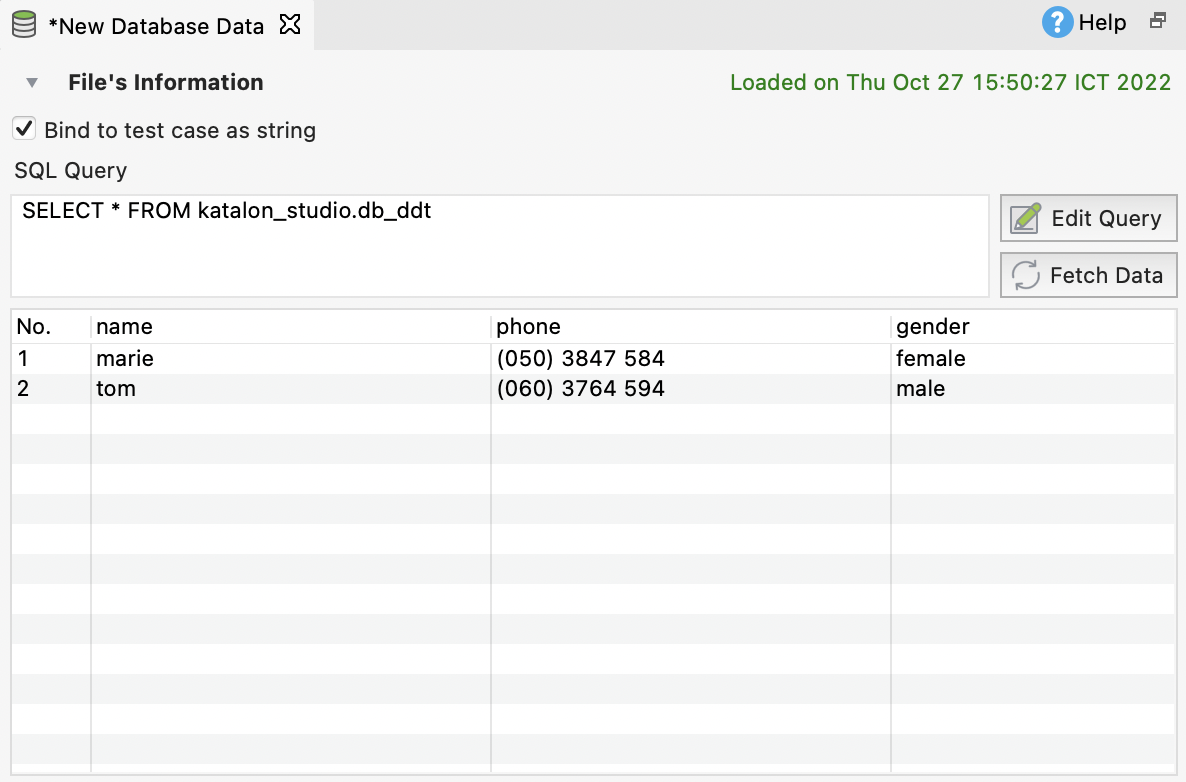Click the Loaded on timestamp text
Screen dimensions: 1186x782
[951, 82]
